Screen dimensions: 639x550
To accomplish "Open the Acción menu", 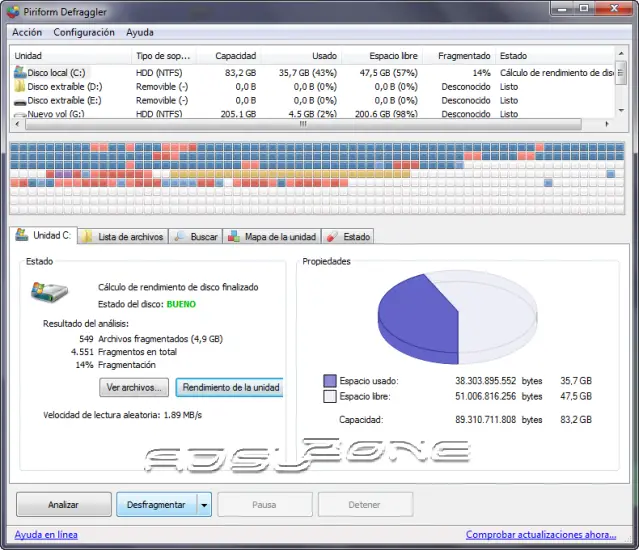I will [x=27, y=32].
